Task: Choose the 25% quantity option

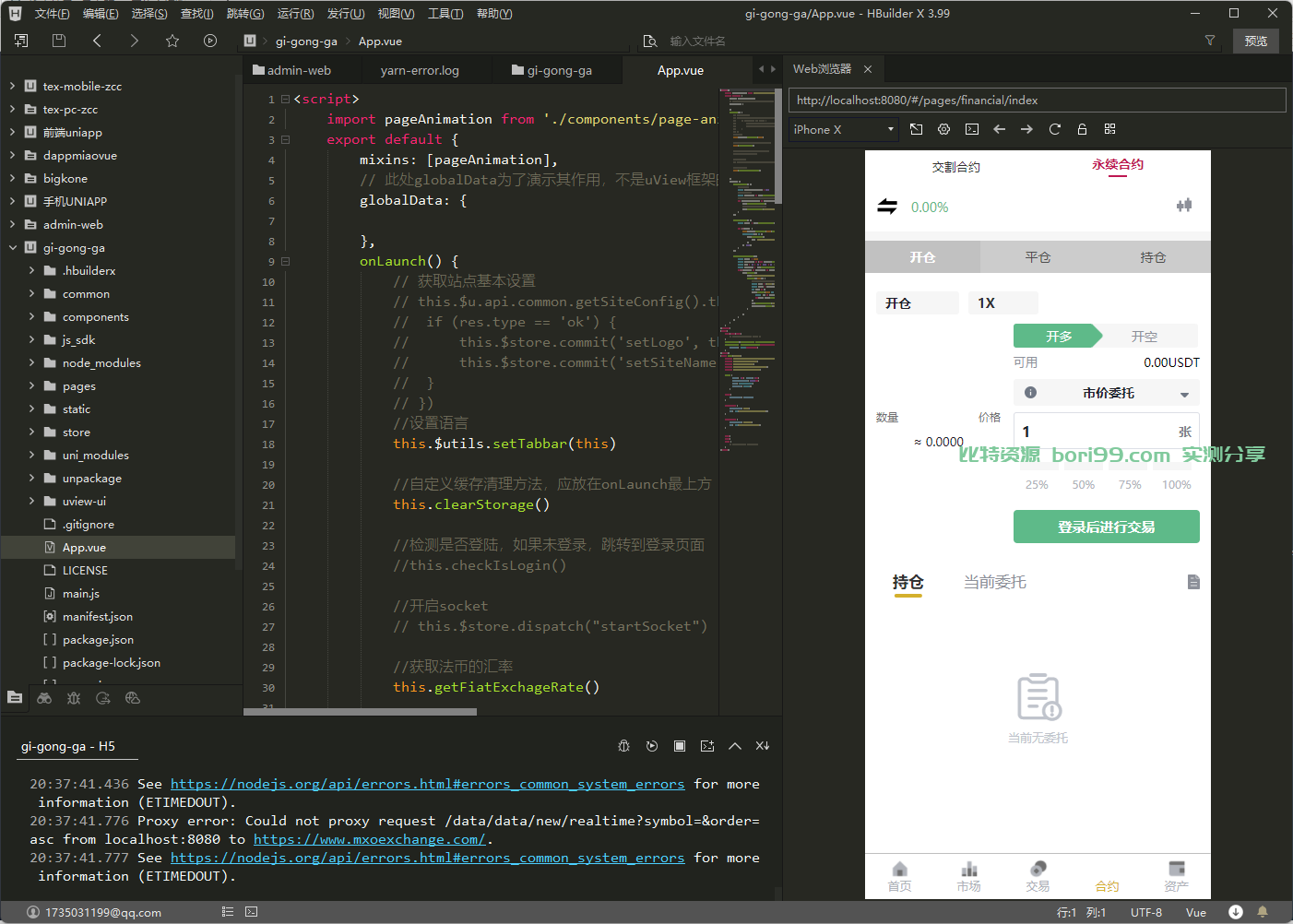Action: (1037, 485)
